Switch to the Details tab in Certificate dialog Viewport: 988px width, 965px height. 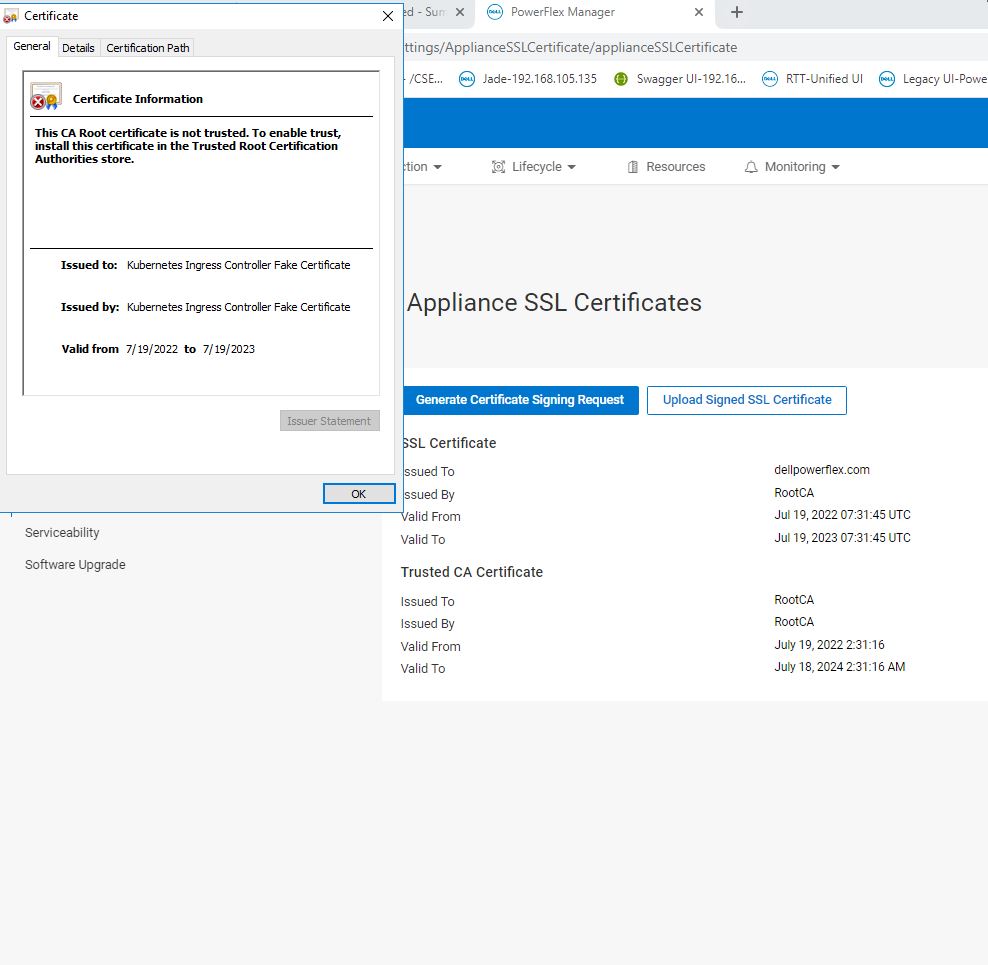pyautogui.click(x=78, y=48)
